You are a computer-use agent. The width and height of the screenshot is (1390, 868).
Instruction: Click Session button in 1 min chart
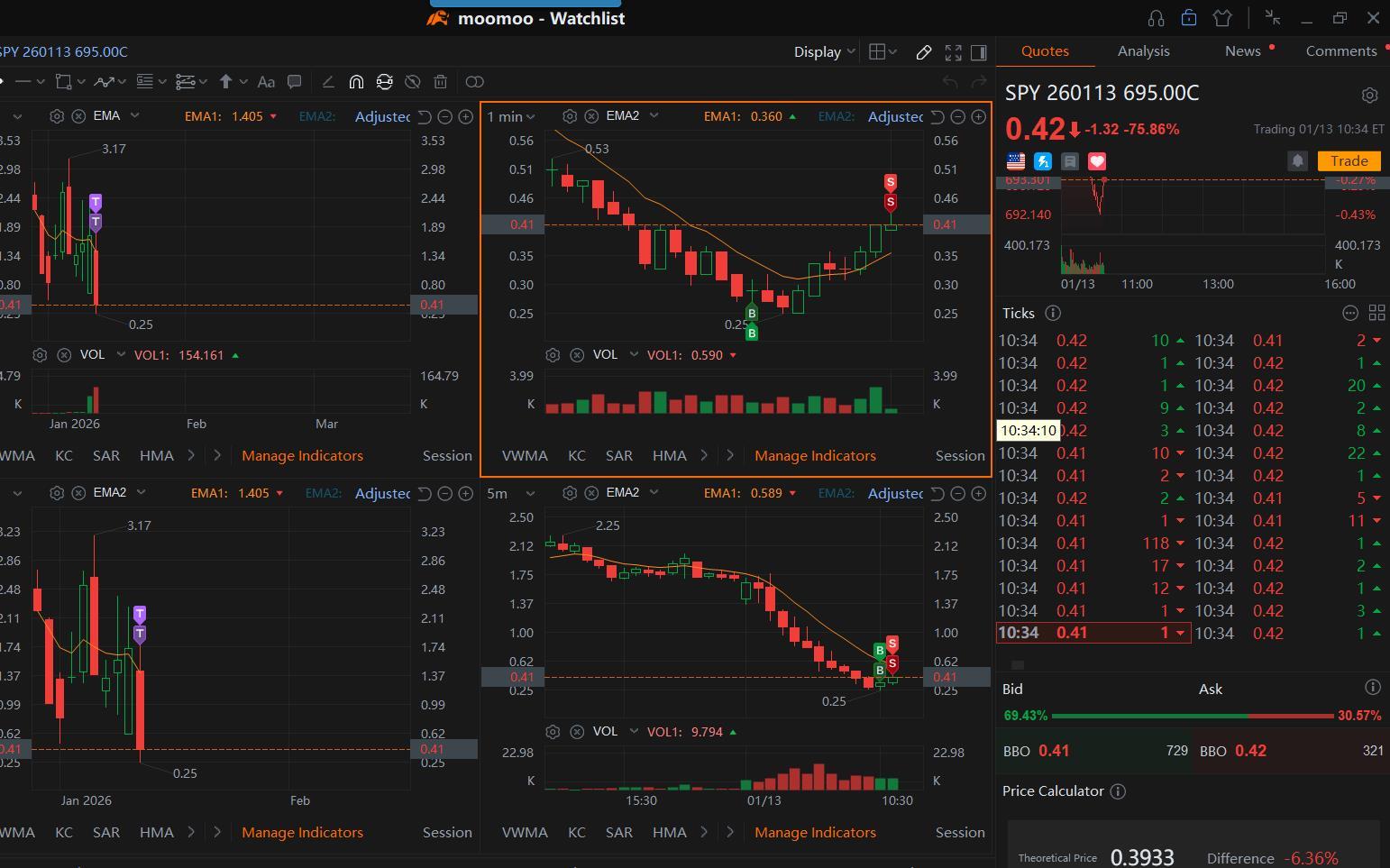(960, 456)
